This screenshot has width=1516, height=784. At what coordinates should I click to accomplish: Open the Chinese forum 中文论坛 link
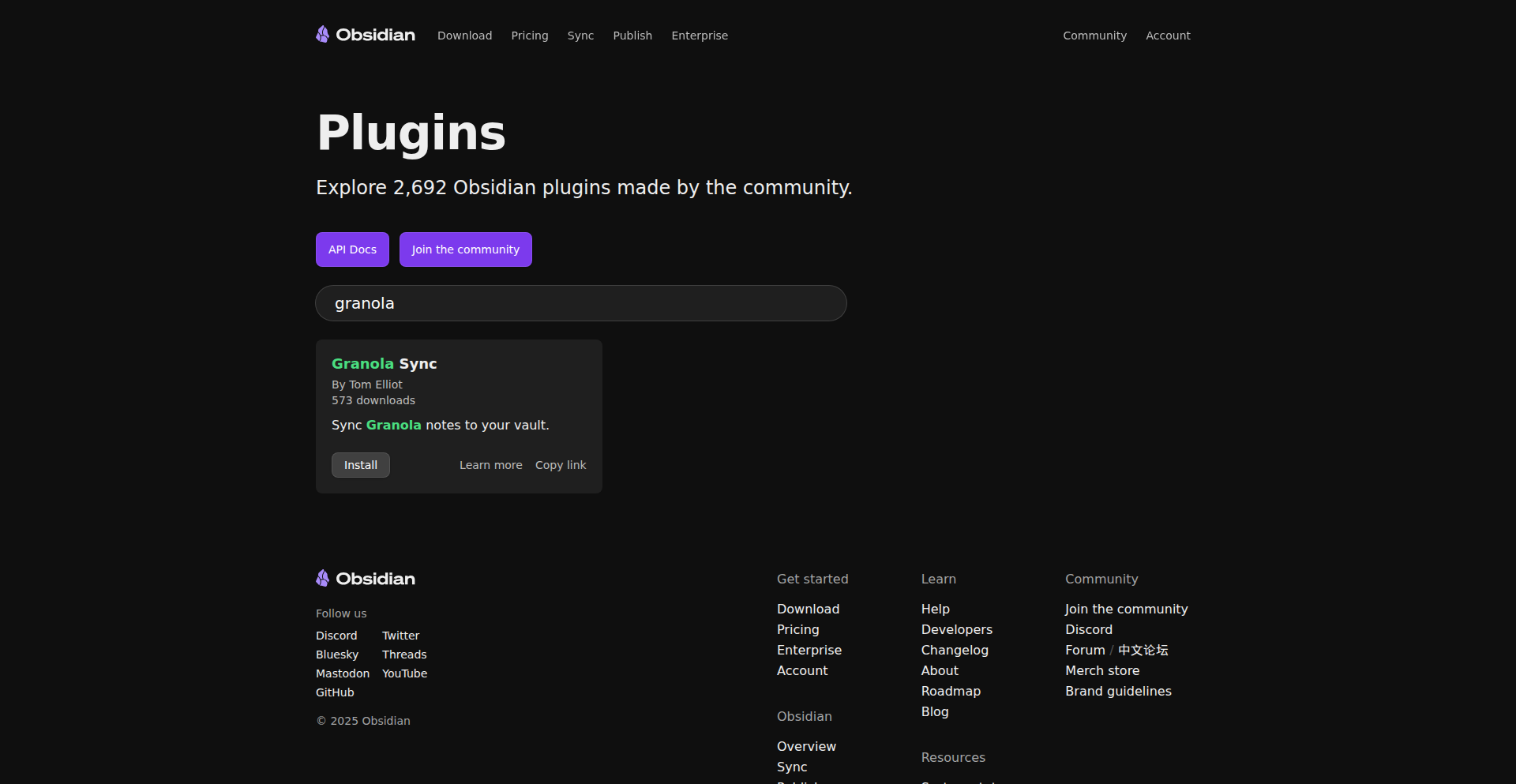coord(1143,650)
